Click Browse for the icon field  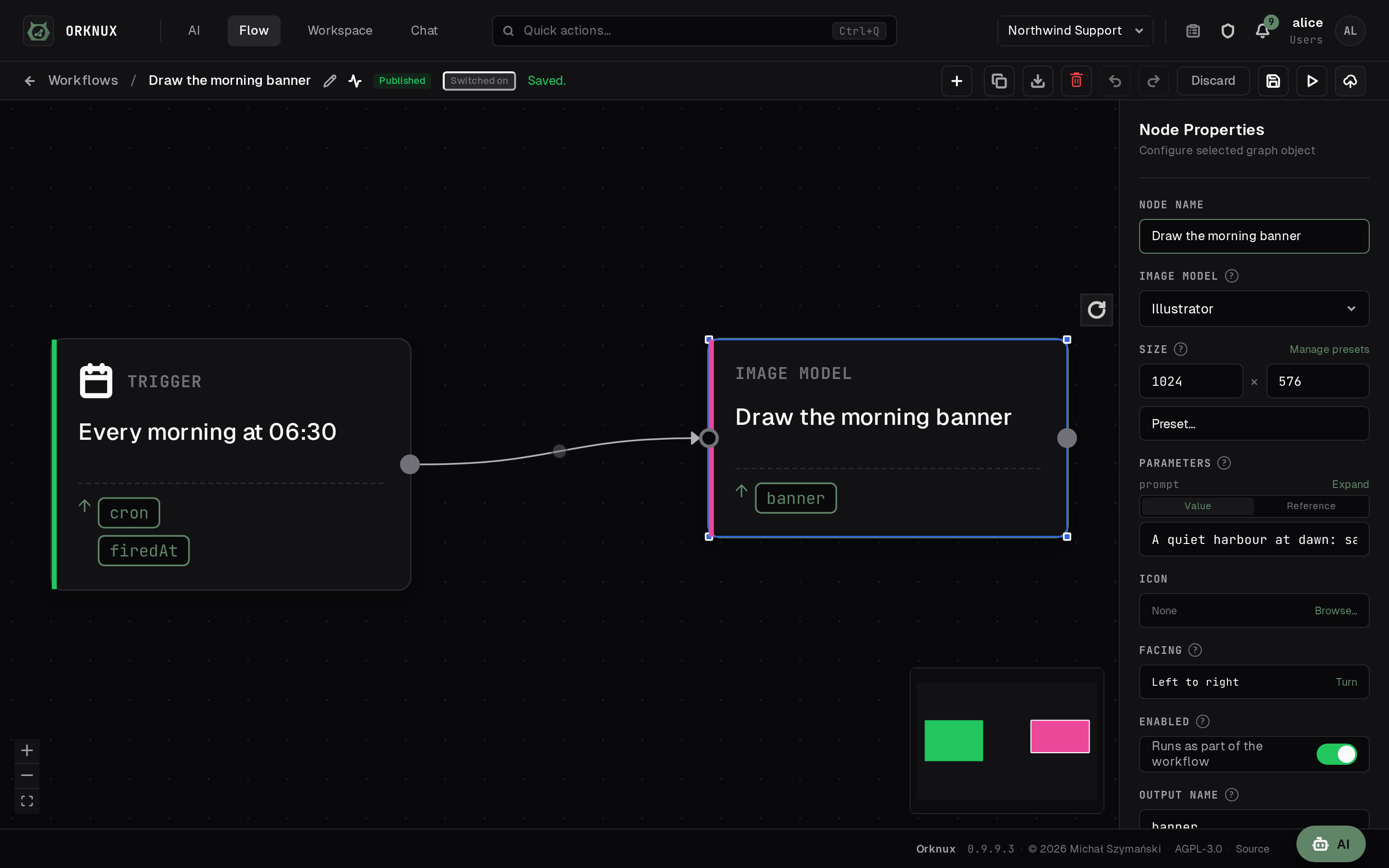[1335, 610]
